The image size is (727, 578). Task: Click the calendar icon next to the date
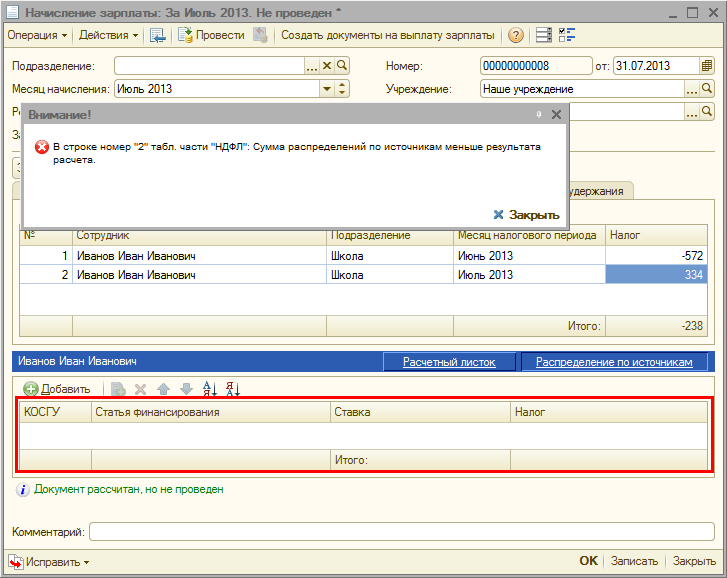click(707, 66)
